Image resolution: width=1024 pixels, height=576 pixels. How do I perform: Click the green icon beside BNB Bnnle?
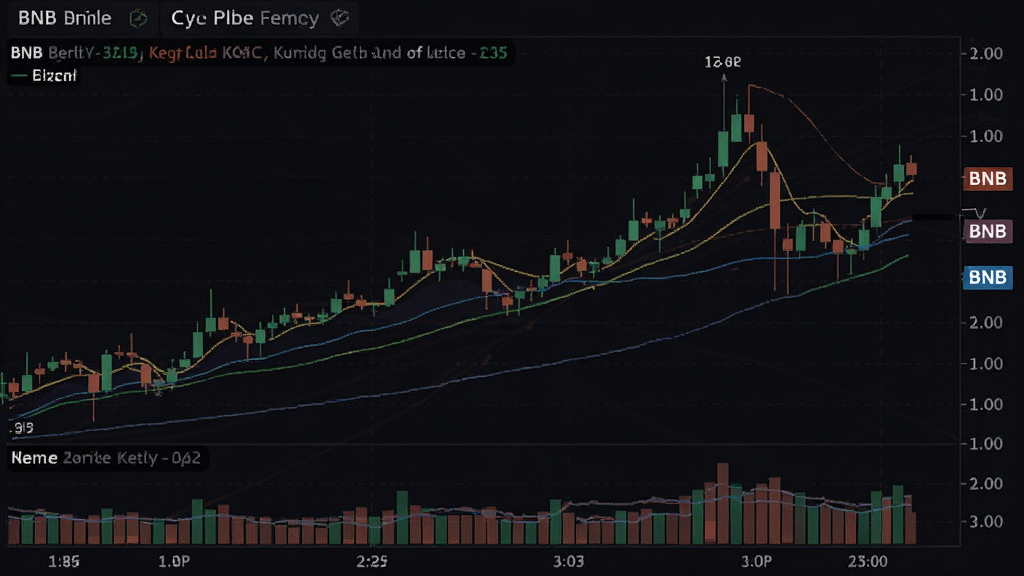138,18
